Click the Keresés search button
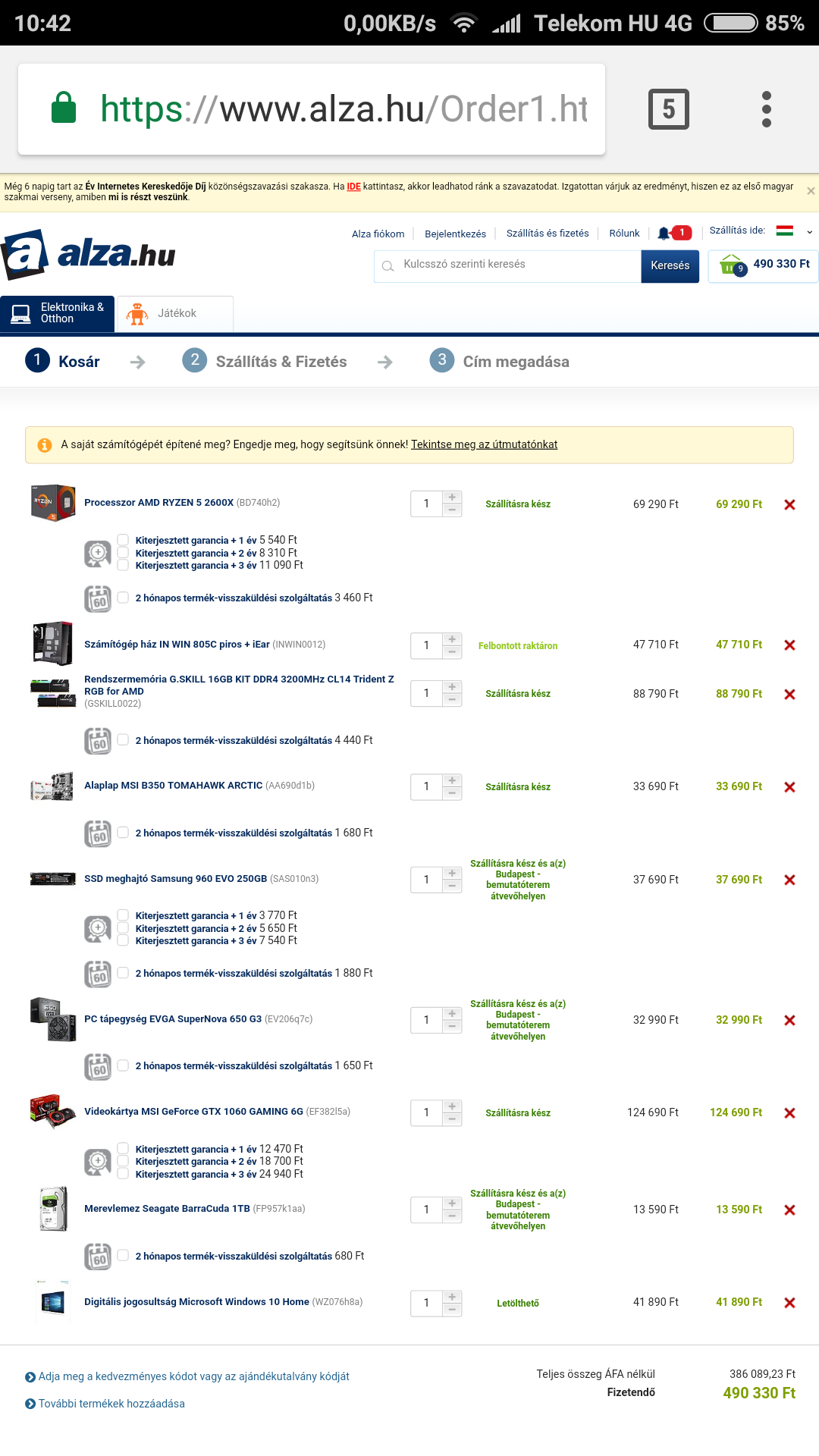The image size is (819, 1456). tap(670, 265)
